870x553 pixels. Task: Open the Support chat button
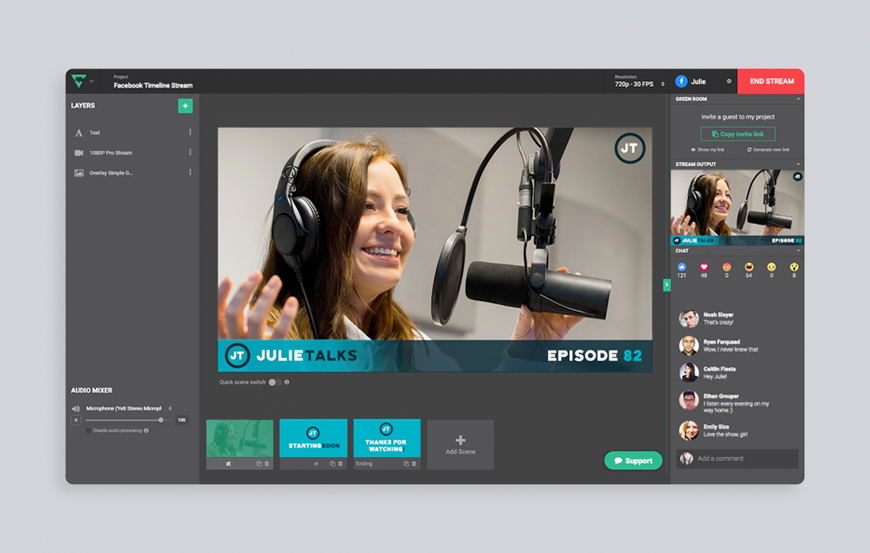(x=633, y=460)
